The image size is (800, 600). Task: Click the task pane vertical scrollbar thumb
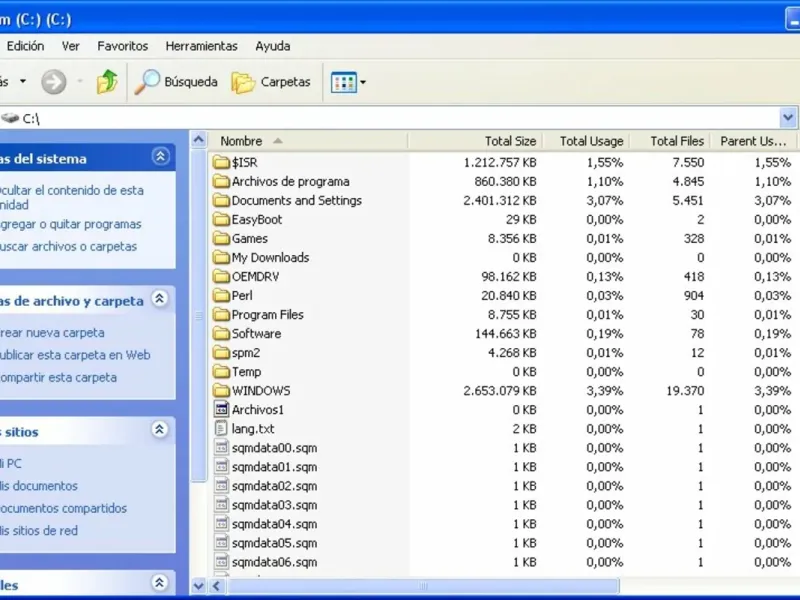[198, 315]
